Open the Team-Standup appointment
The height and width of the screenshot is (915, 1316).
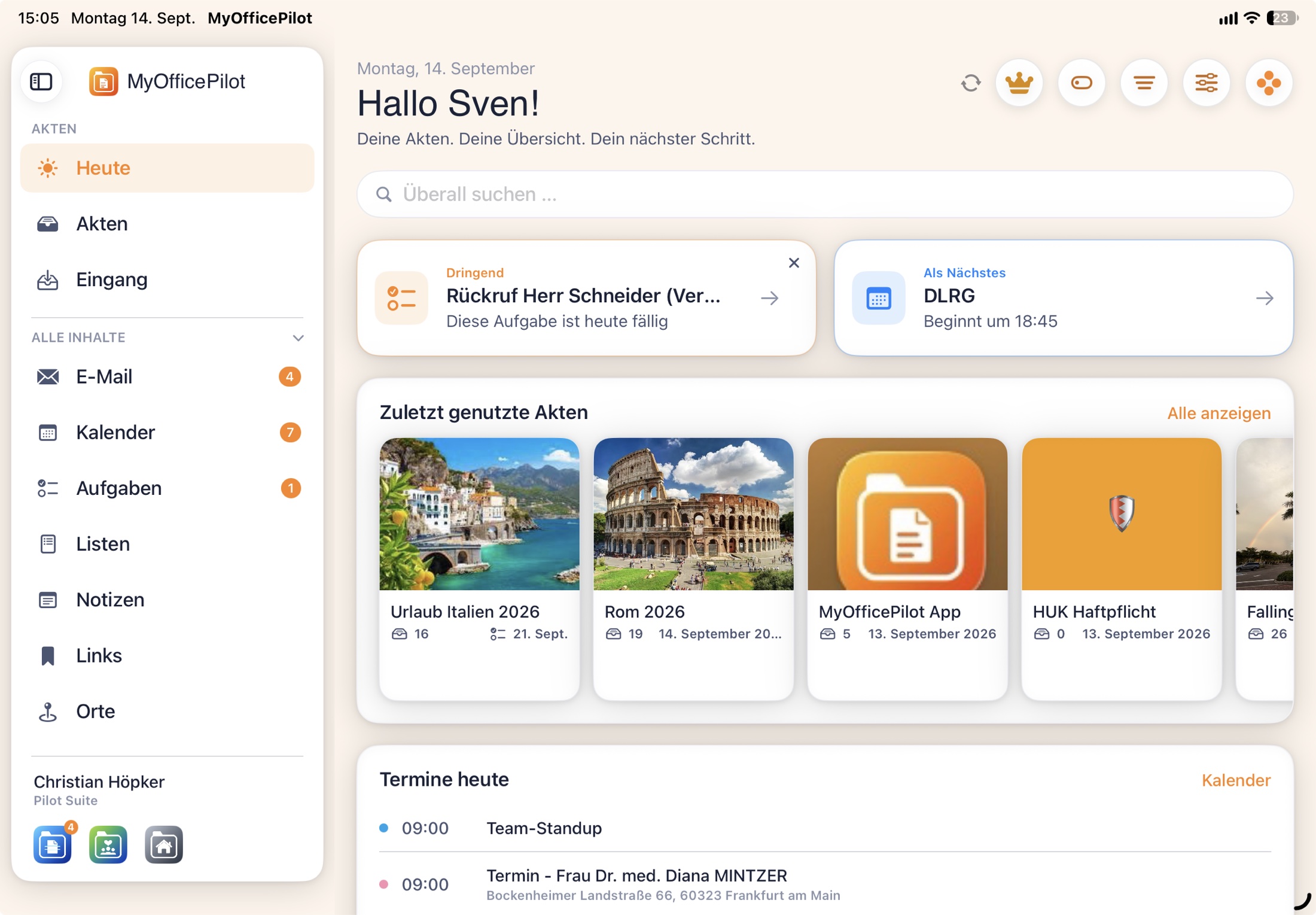[x=825, y=828]
